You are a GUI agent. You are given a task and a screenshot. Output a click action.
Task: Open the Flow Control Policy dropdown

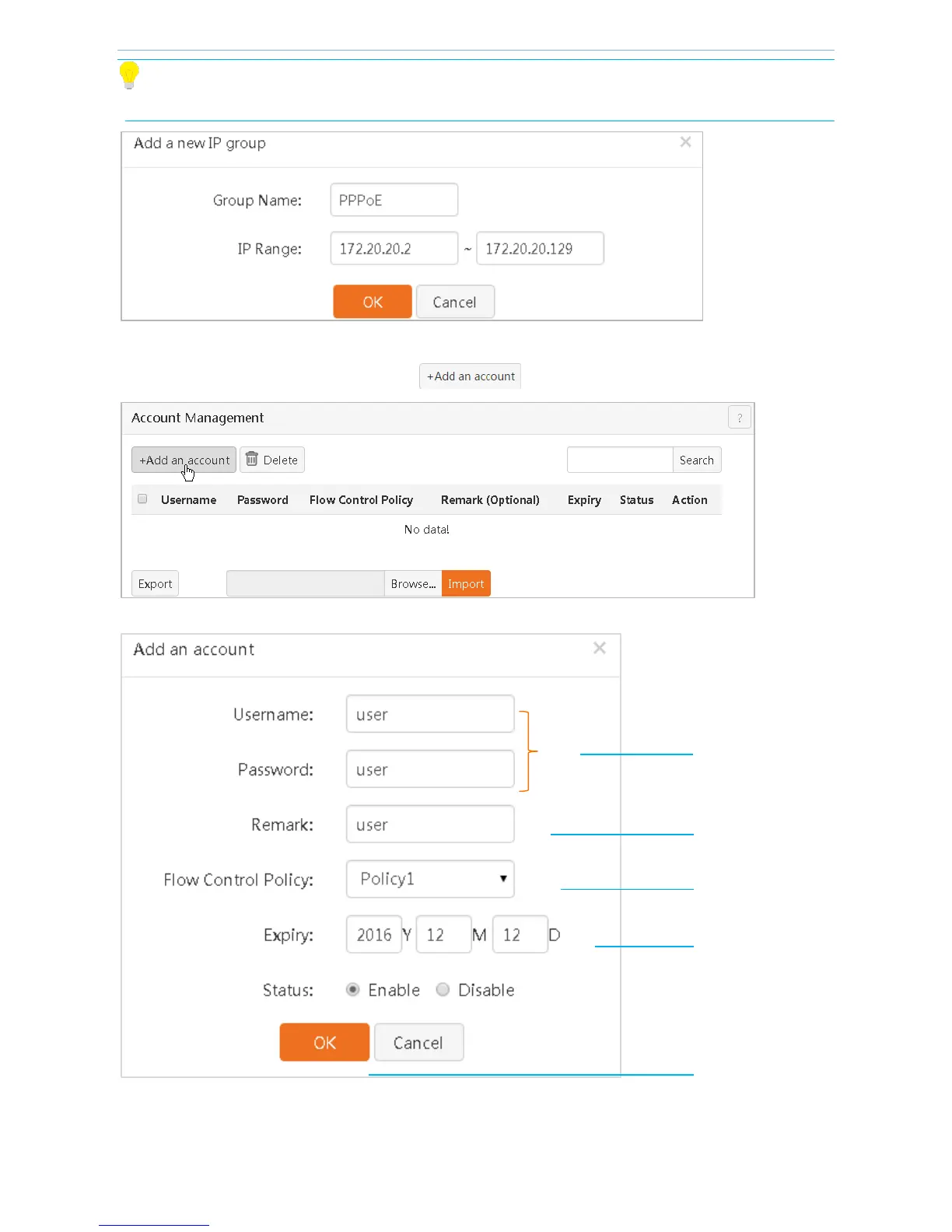430,880
